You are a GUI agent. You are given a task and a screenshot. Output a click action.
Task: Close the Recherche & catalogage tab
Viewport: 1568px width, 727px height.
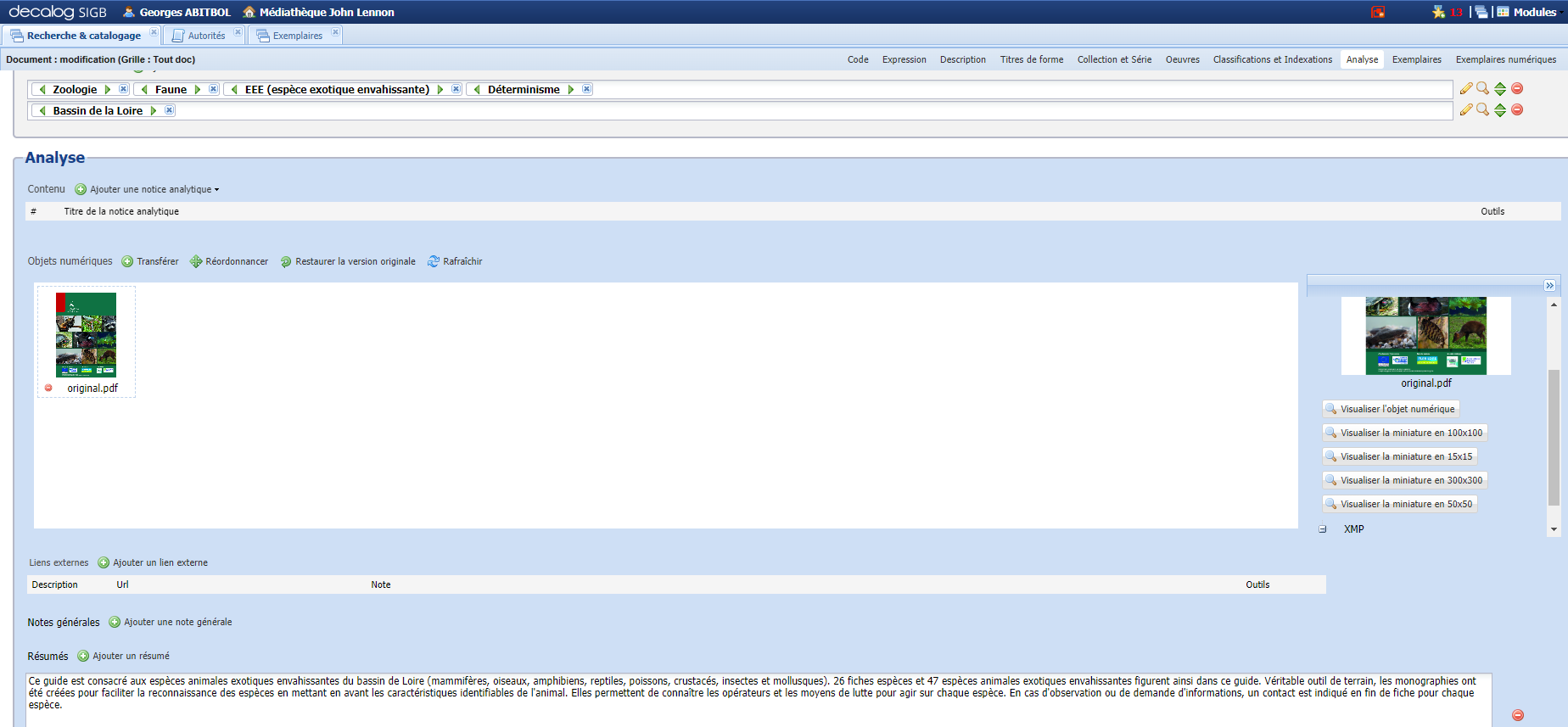154,32
